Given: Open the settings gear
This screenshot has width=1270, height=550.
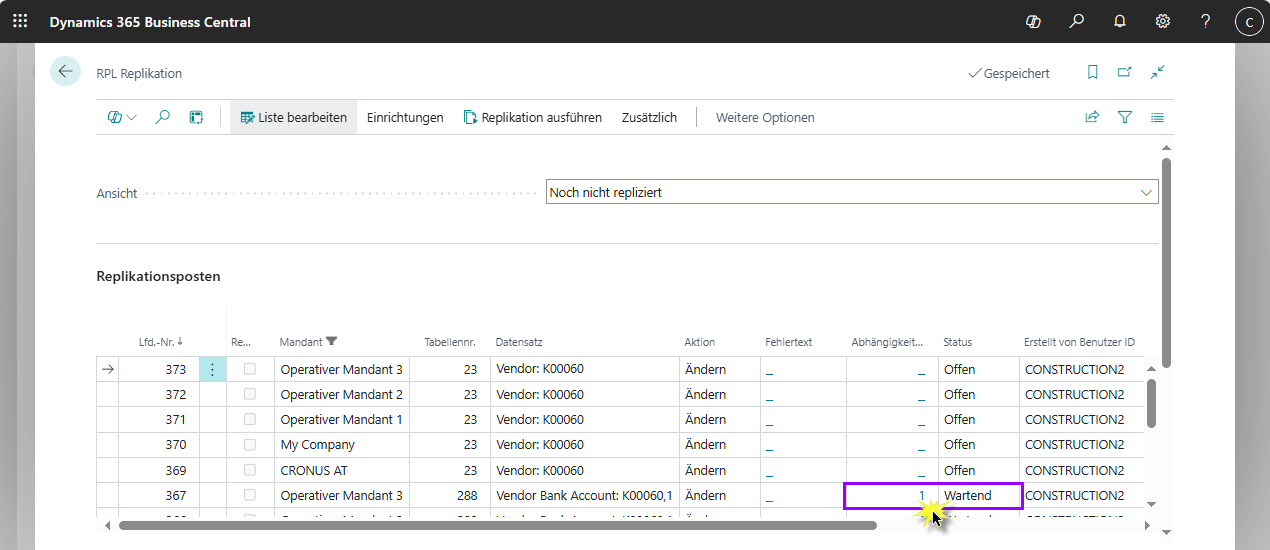Looking at the screenshot, I should 1163,21.
